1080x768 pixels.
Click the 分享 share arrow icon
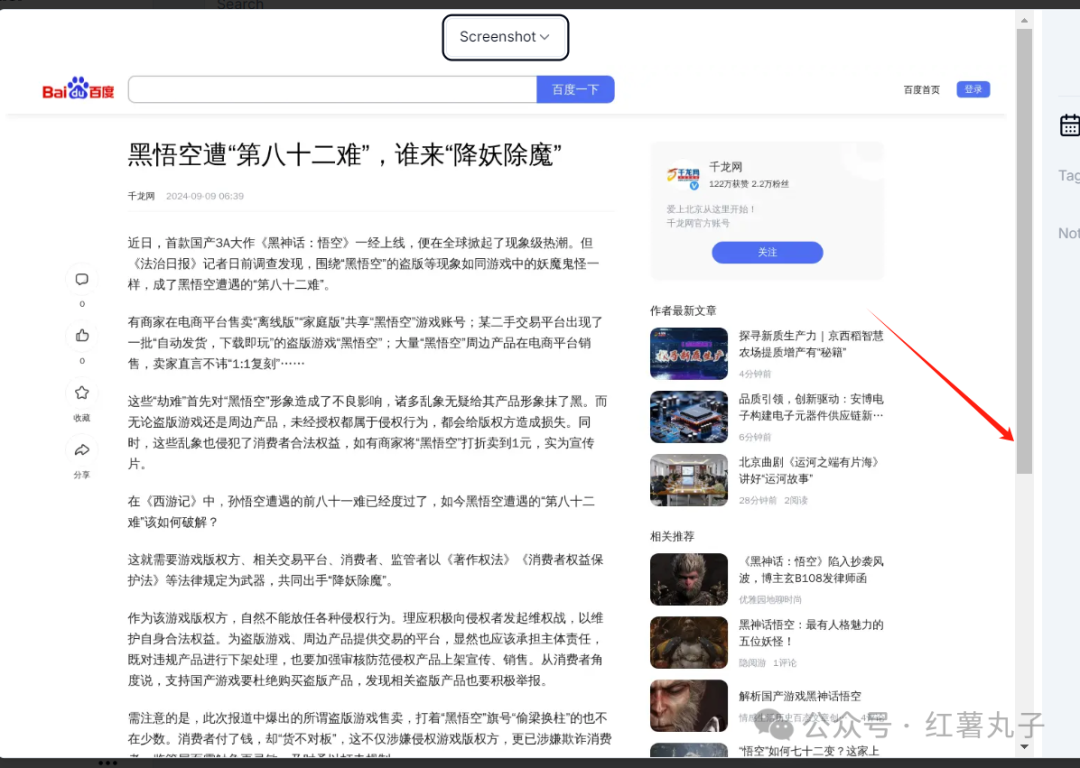[82, 450]
